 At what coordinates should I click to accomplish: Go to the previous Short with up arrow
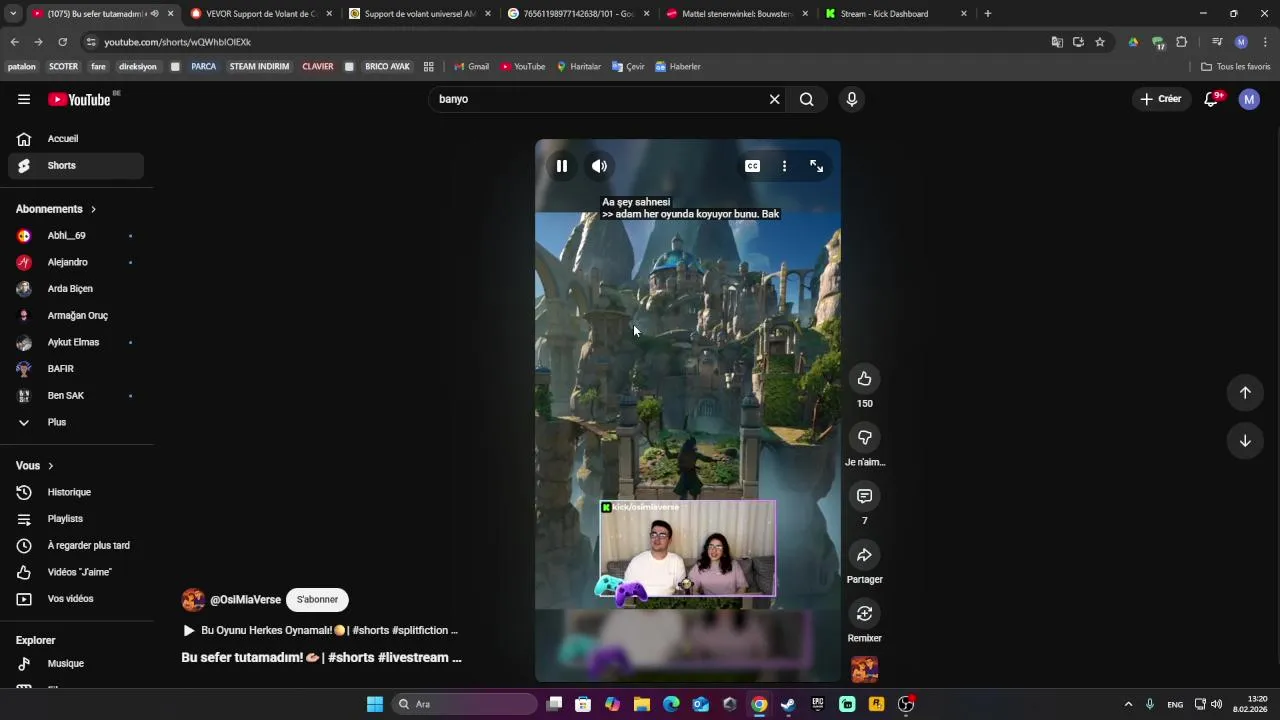coord(1245,393)
